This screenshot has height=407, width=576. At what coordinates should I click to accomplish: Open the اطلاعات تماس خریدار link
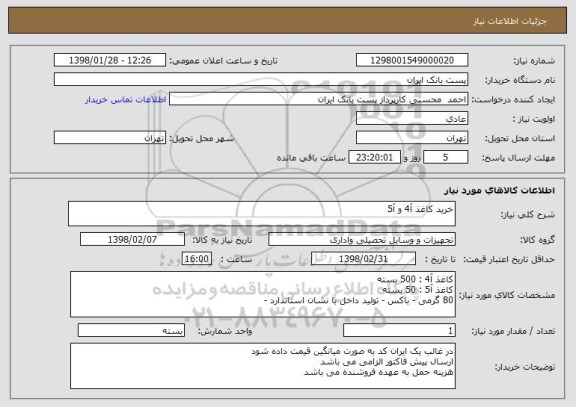click(x=126, y=100)
